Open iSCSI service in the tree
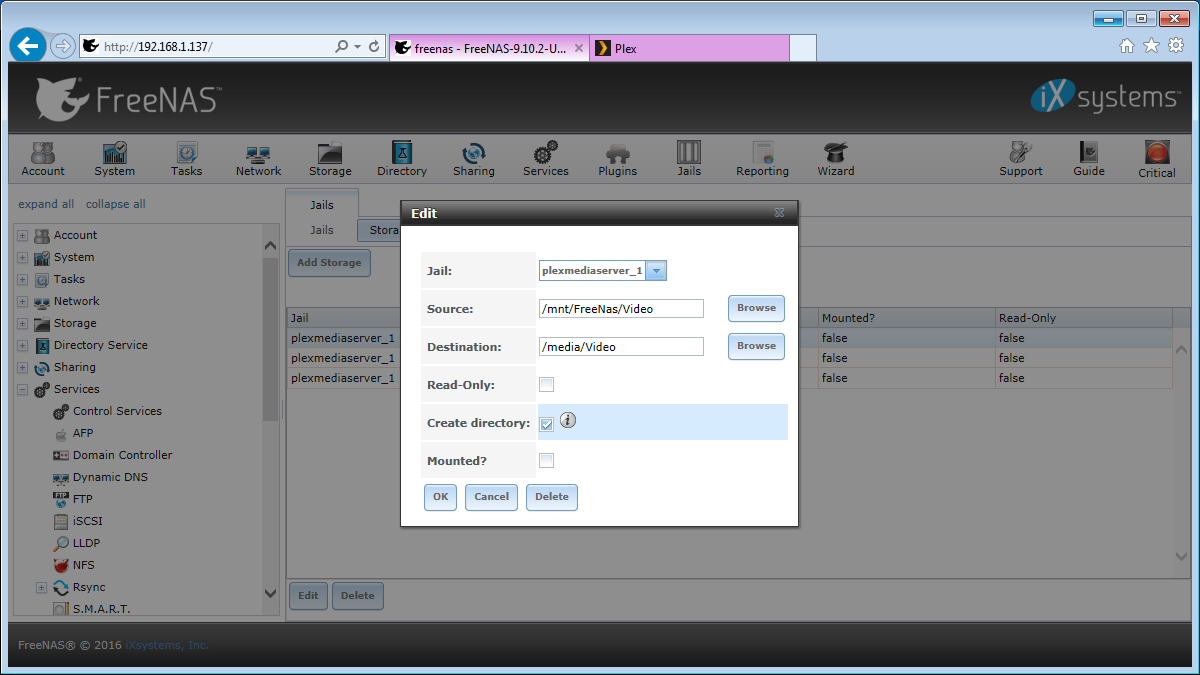Viewport: 1200px width, 675px height. [x=88, y=521]
